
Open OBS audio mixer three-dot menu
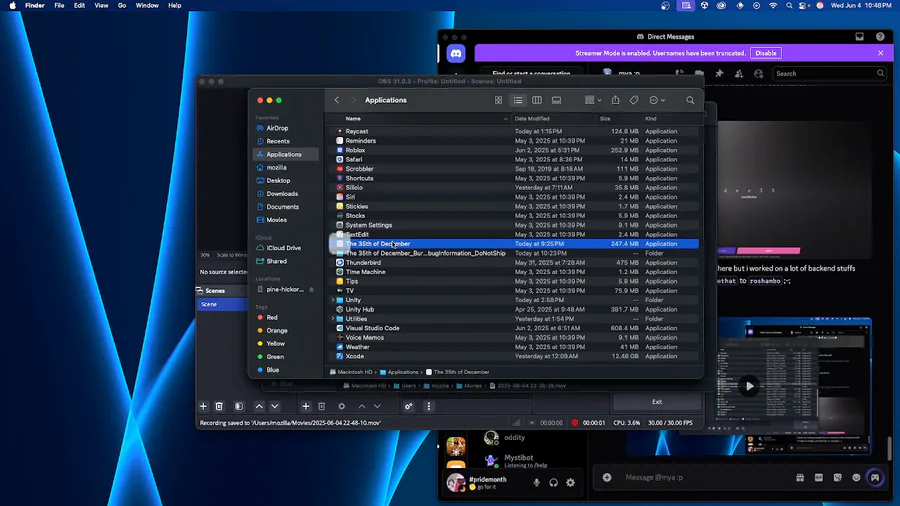(x=428, y=406)
